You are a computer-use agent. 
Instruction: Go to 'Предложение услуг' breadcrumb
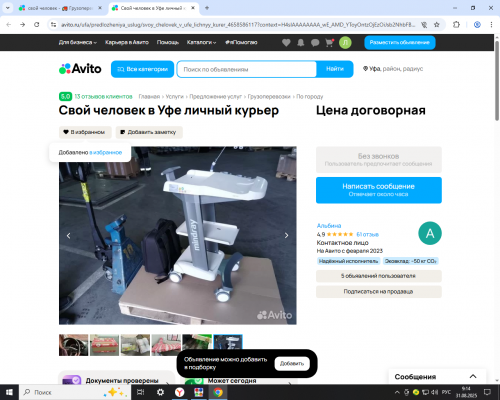coord(215,96)
